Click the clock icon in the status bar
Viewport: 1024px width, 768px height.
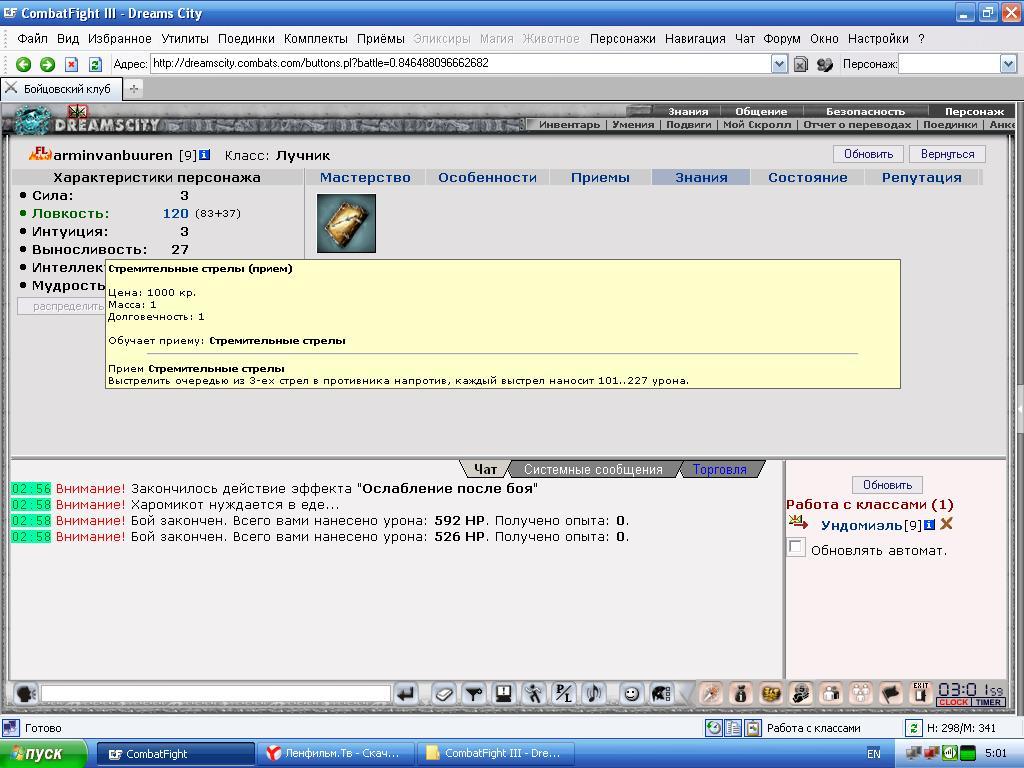click(713, 728)
